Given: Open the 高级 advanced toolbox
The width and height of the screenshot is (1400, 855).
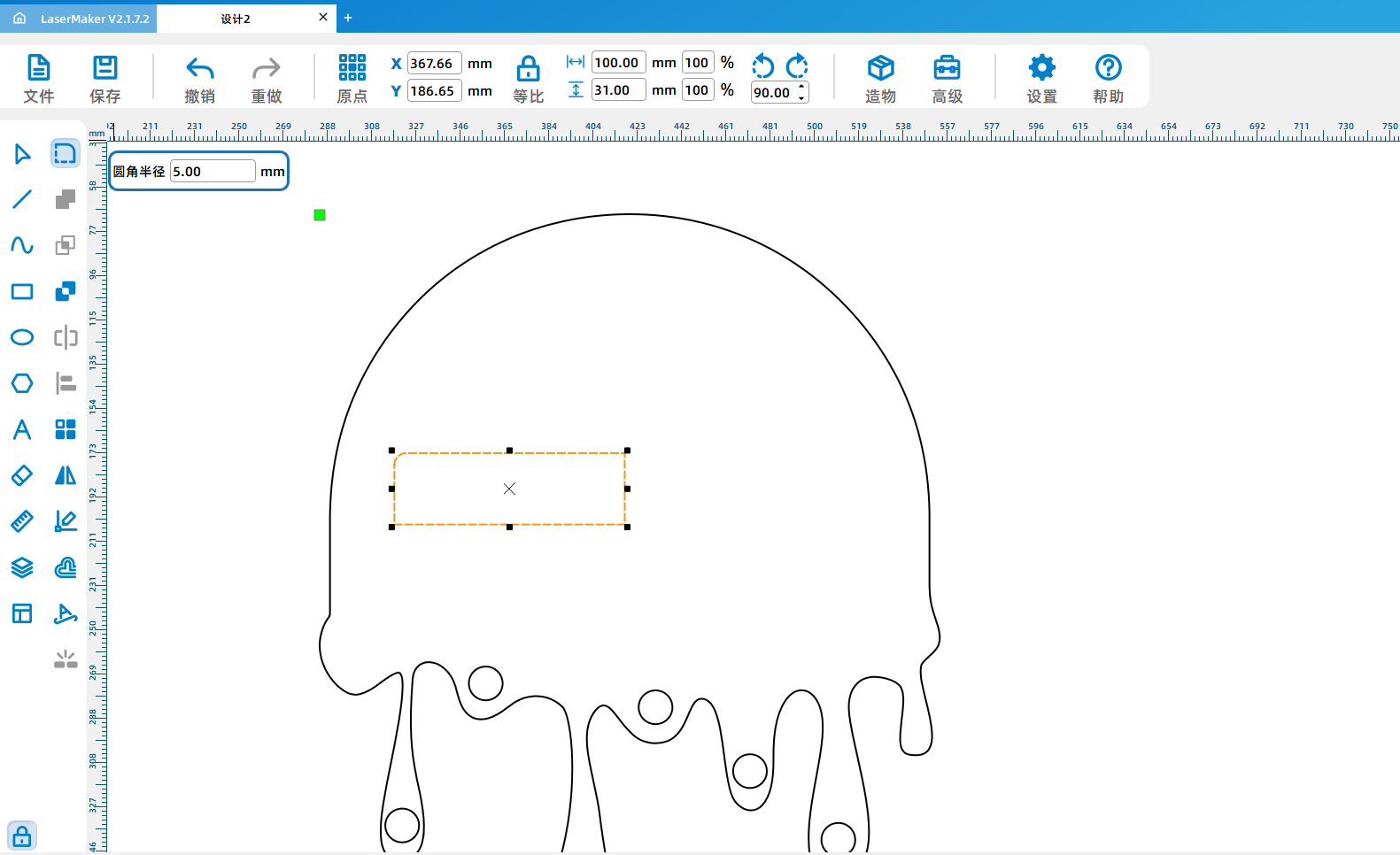Looking at the screenshot, I should [947, 78].
